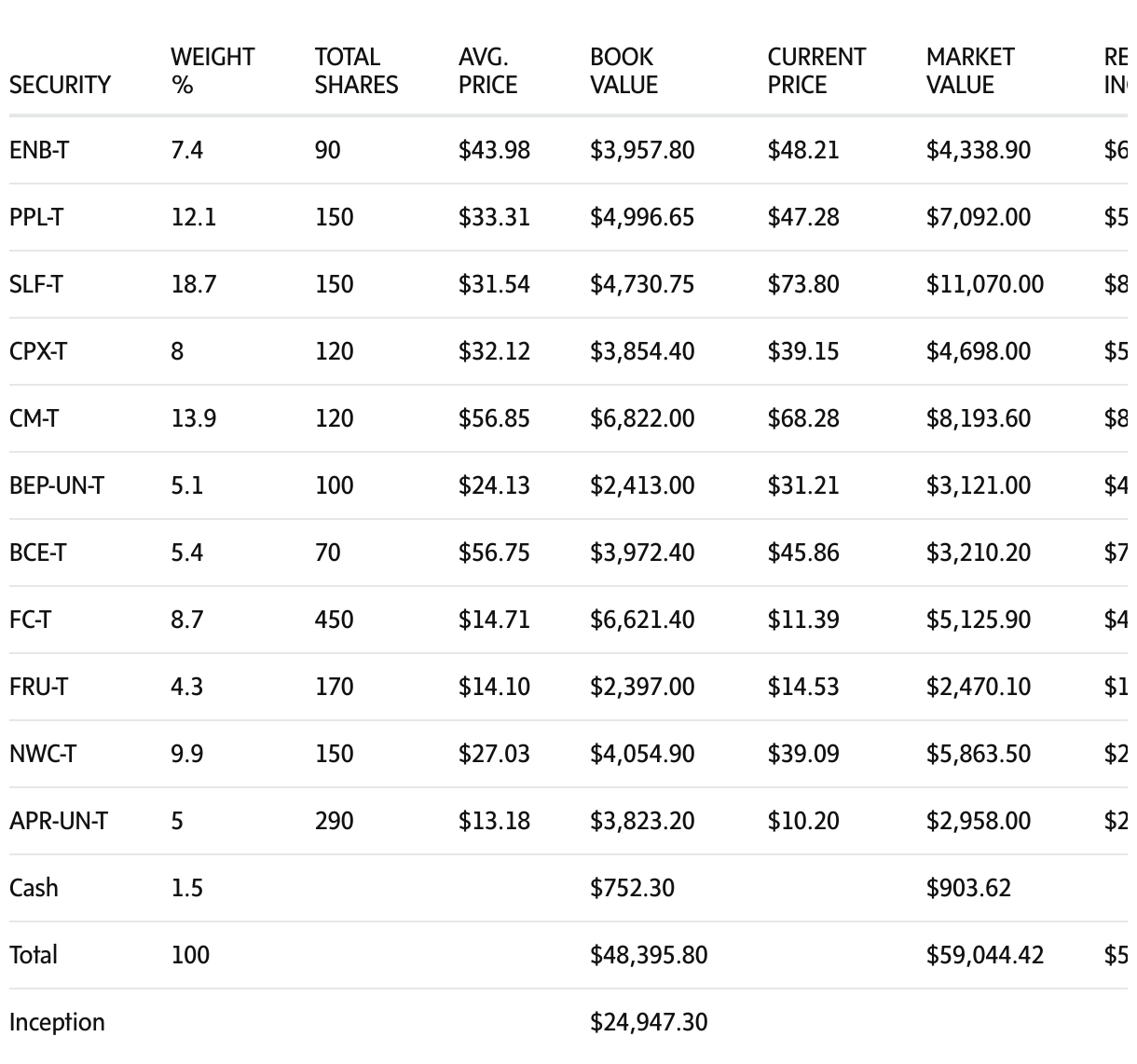1137x1064 pixels.
Task: Click the WEIGHT % column header
Action: (x=212, y=71)
